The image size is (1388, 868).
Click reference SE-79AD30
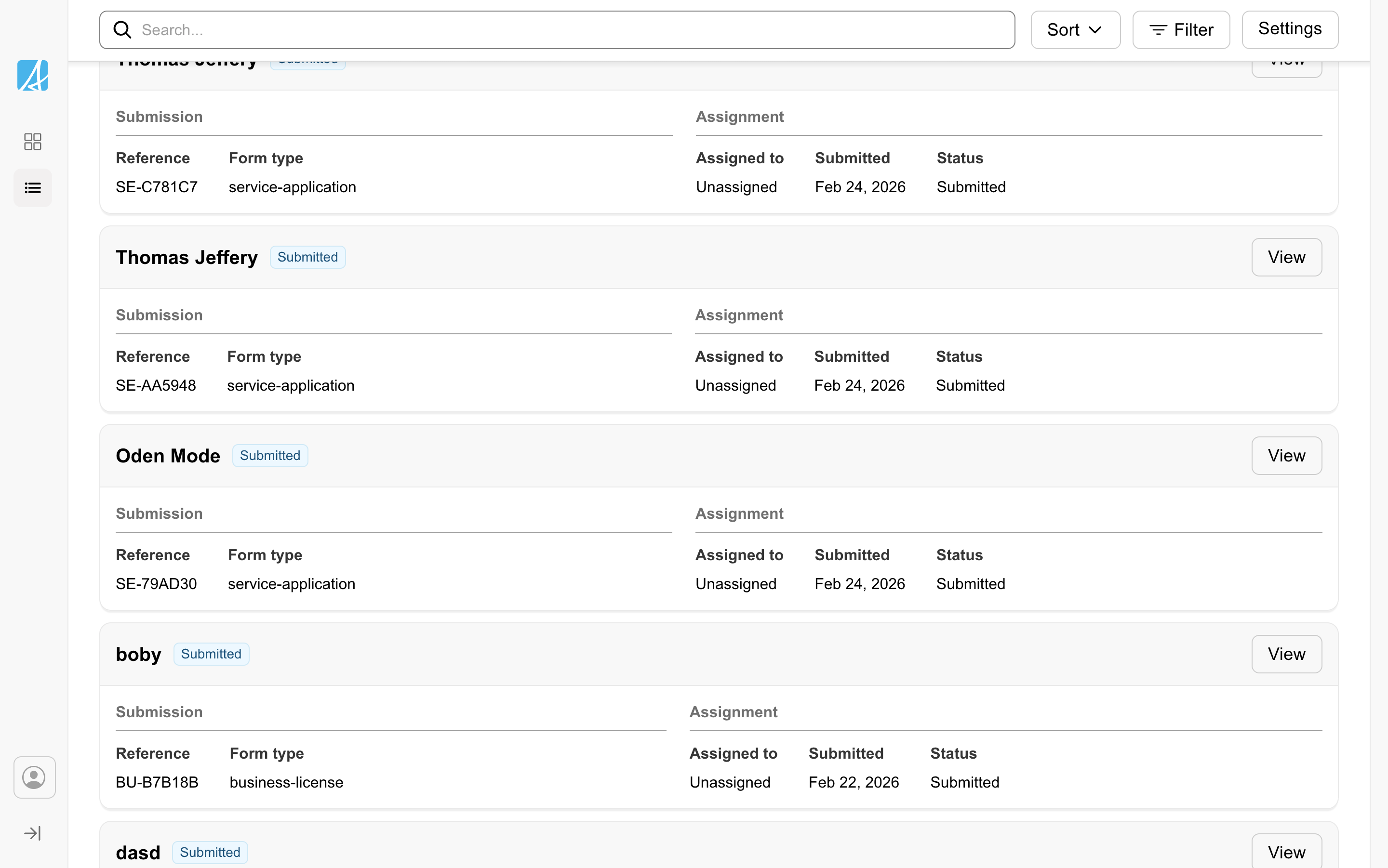[156, 584]
